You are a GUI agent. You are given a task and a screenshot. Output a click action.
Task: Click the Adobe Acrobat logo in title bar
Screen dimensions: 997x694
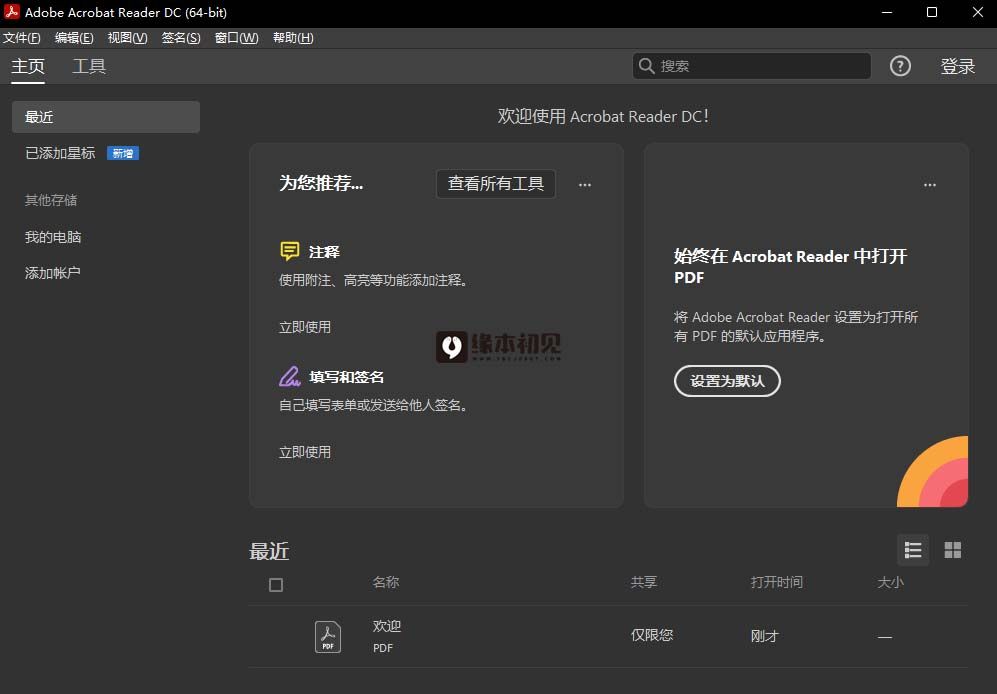11,12
